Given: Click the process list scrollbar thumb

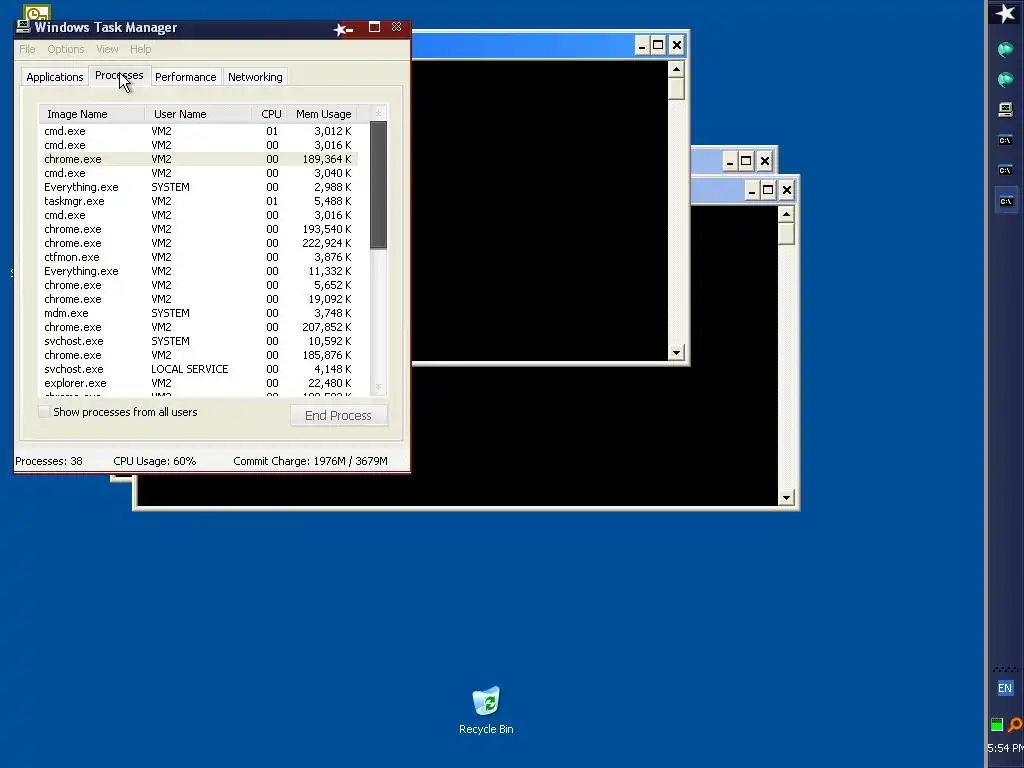Looking at the screenshot, I should tap(378, 185).
